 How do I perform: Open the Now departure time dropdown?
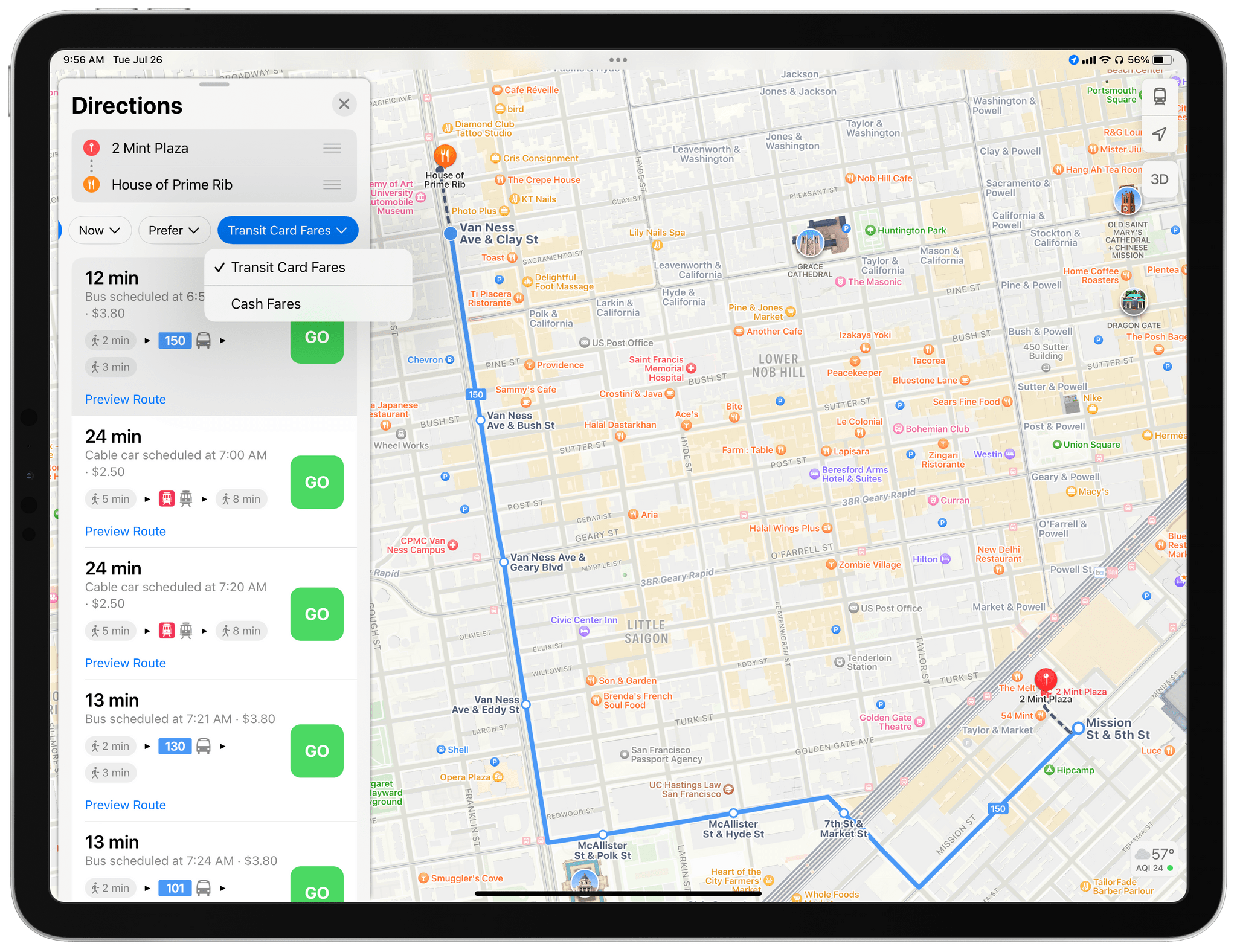point(100,230)
